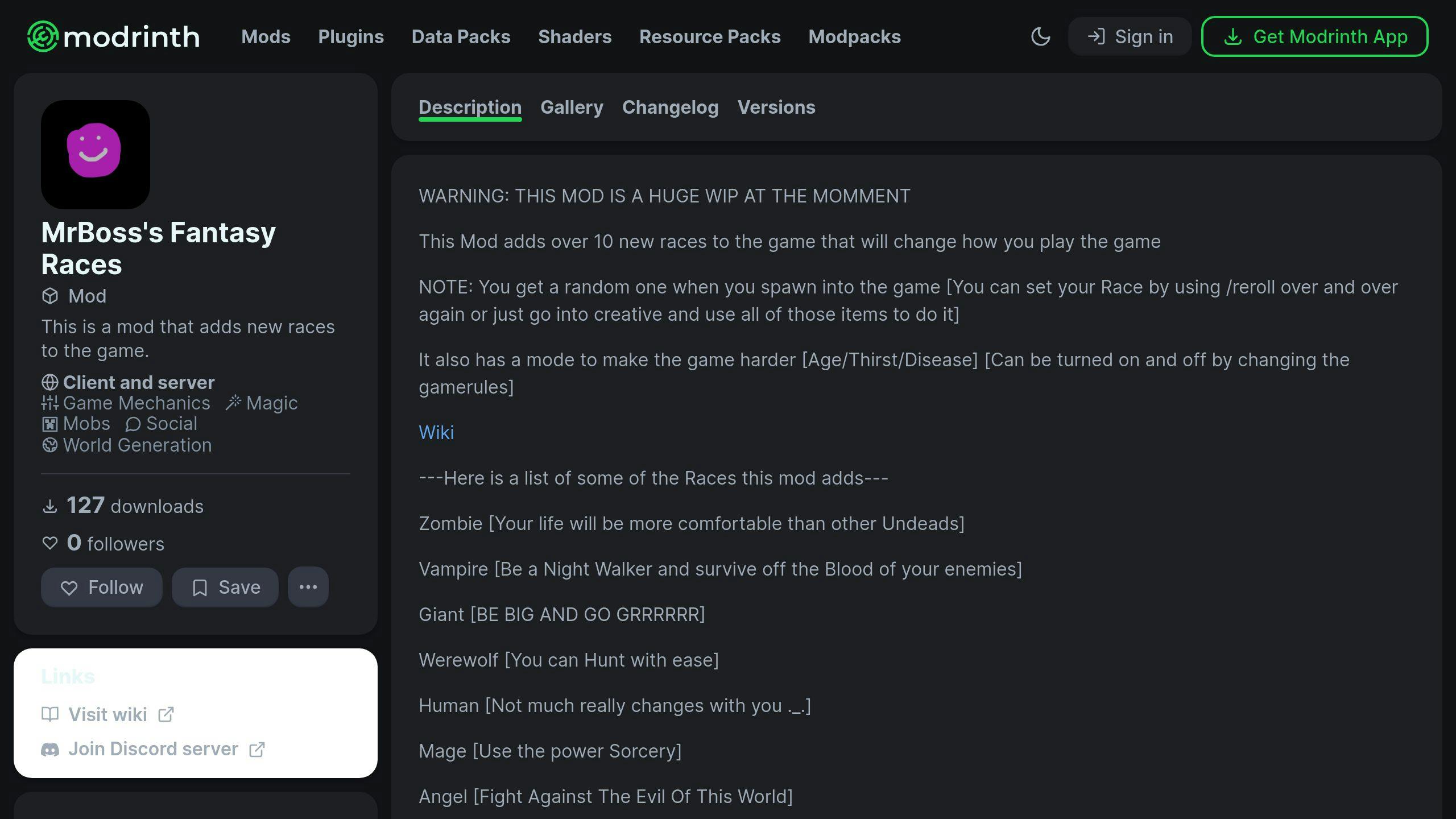Screen dimensions: 1456x819
Task: Open the Versions tab
Action: coord(776,107)
